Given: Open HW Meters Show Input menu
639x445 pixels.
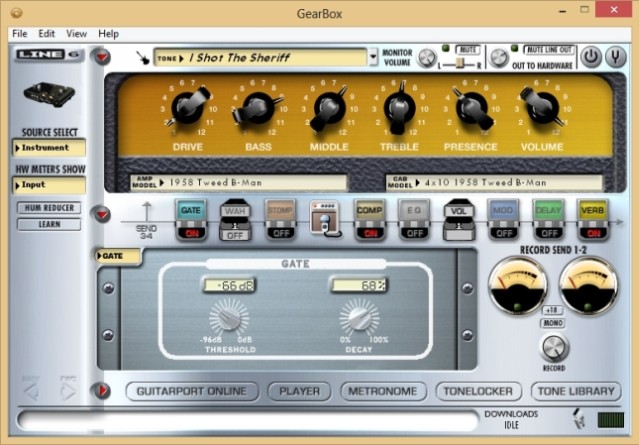Looking at the screenshot, I should [49, 185].
